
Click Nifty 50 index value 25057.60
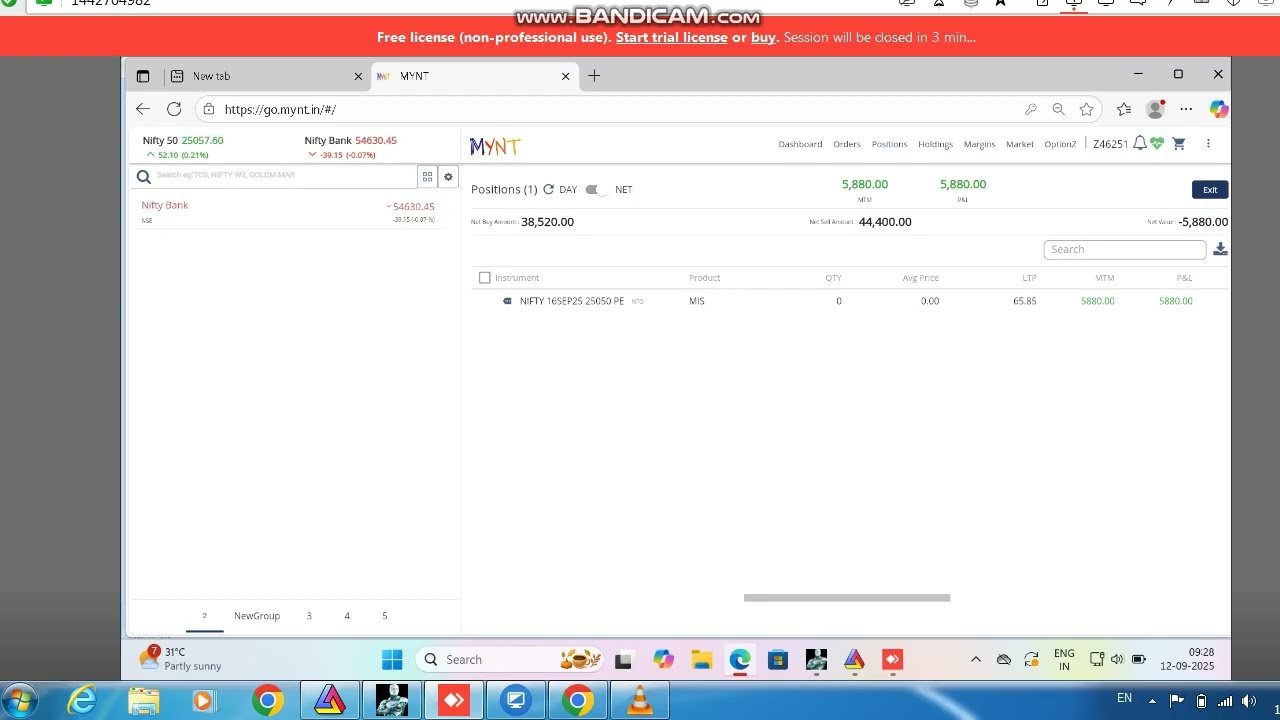point(202,141)
